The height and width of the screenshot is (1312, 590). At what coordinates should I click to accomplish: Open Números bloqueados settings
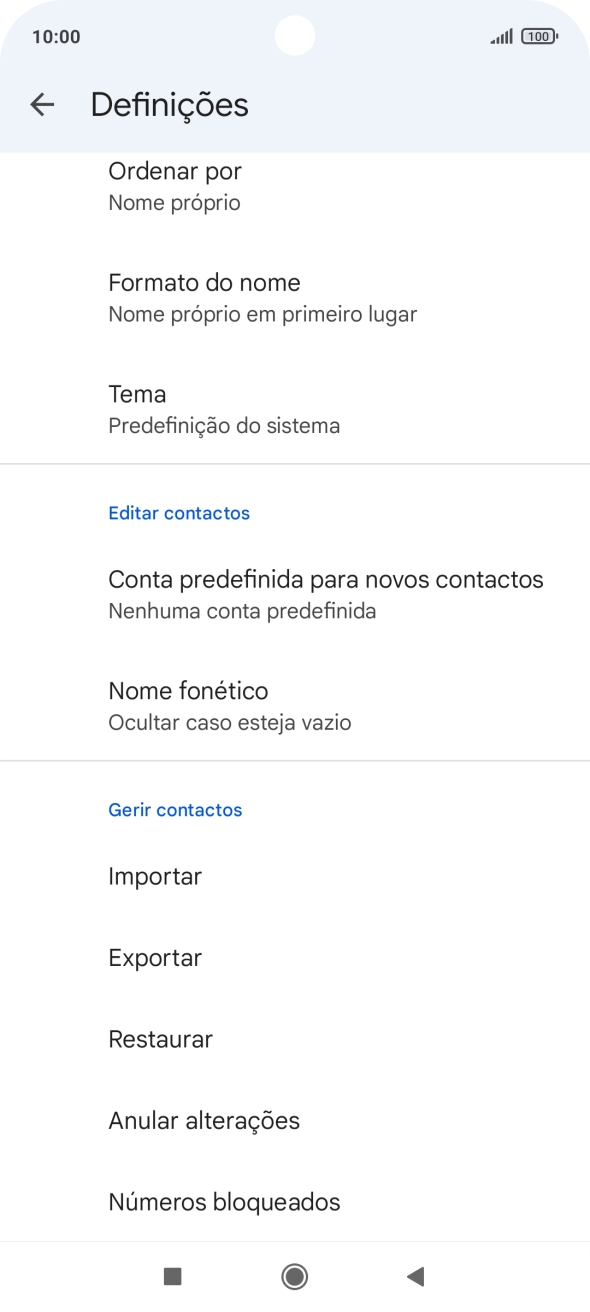tap(295, 1201)
